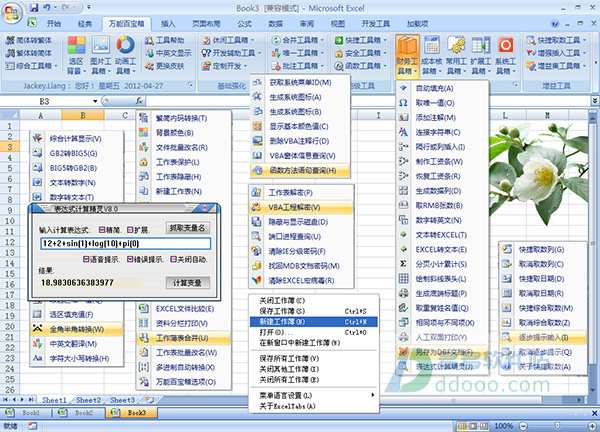Click the 清除EXCEL宏病毒(R) menu icon

pyautogui.click(x=256, y=280)
